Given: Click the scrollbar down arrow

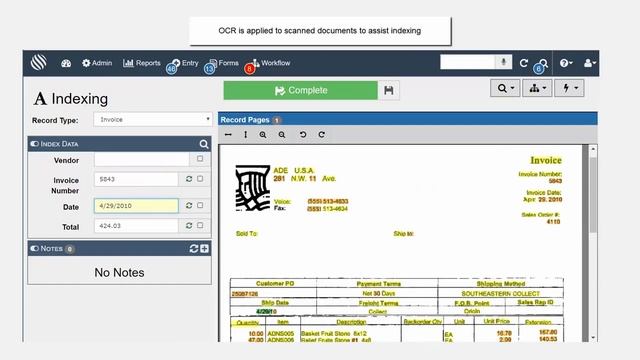Looking at the screenshot, I should 593,338.
